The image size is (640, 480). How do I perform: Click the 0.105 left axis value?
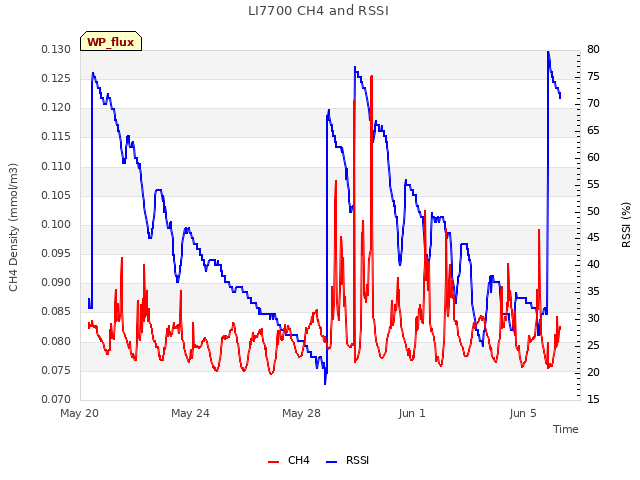point(56,196)
